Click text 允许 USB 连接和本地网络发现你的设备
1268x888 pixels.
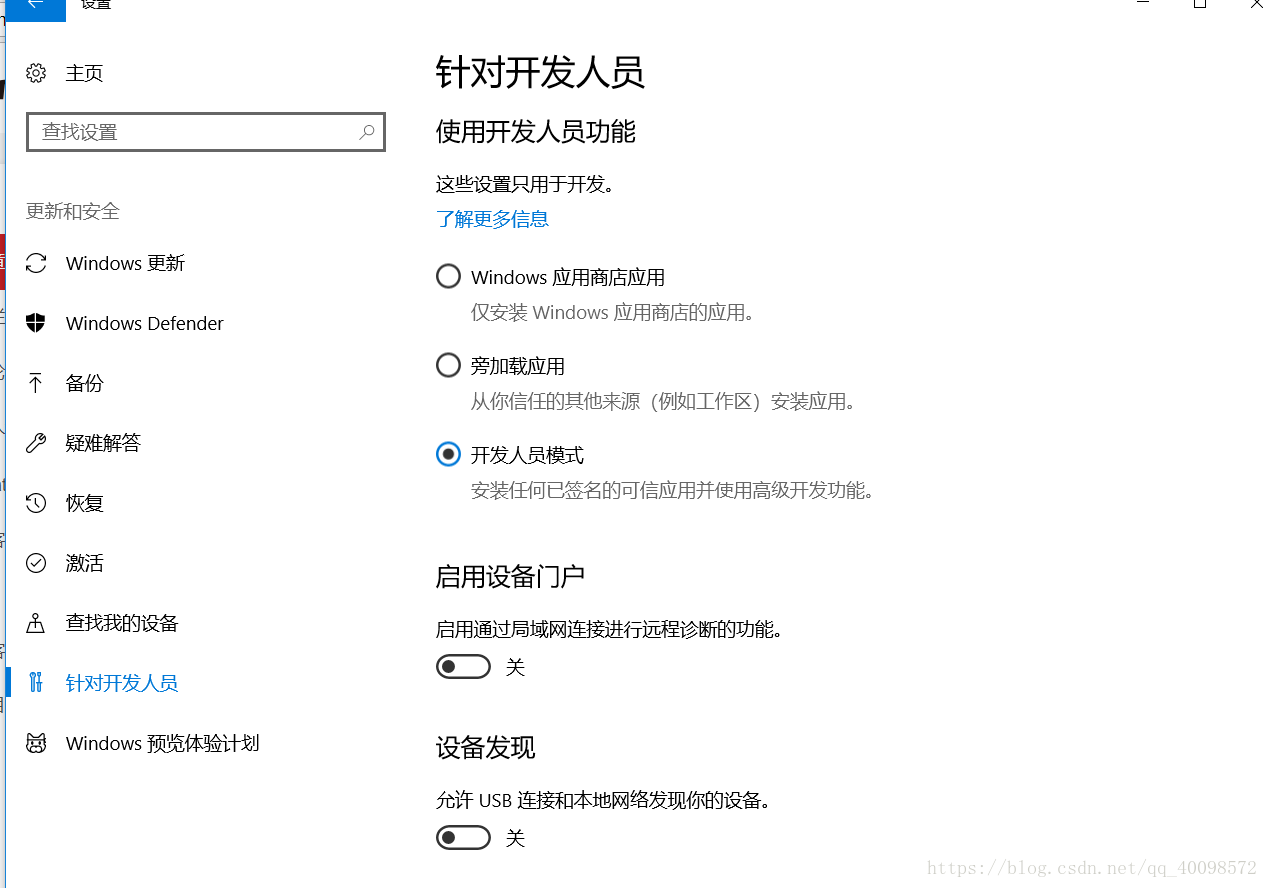(603, 800)
